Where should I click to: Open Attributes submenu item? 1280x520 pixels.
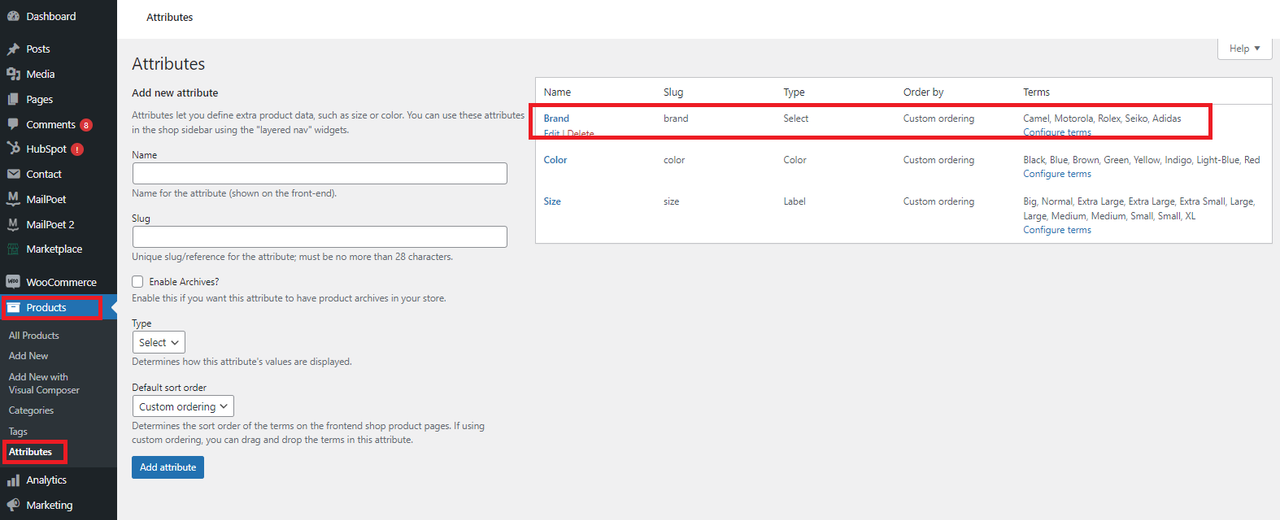[30, 452]
